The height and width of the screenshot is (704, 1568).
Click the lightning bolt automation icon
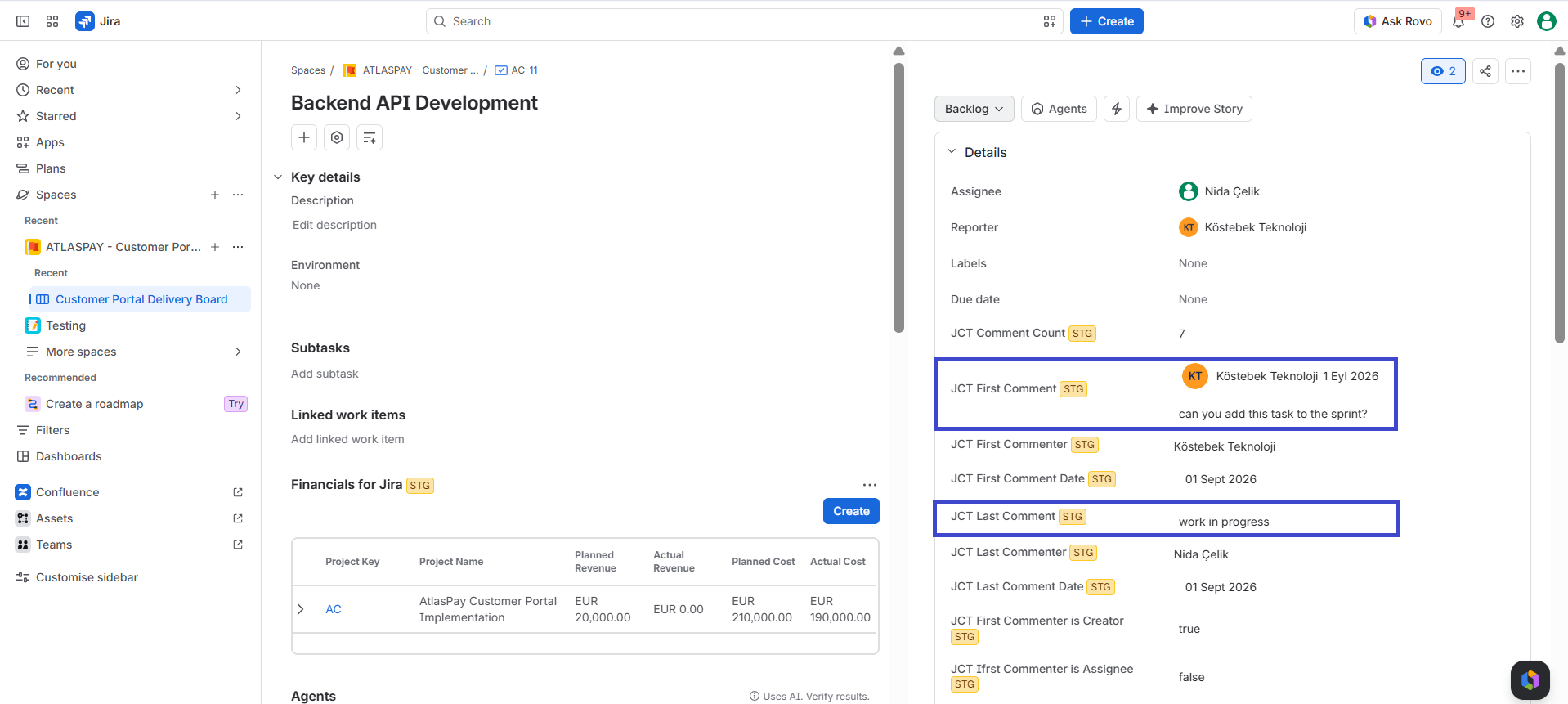tap(1117, 109)
